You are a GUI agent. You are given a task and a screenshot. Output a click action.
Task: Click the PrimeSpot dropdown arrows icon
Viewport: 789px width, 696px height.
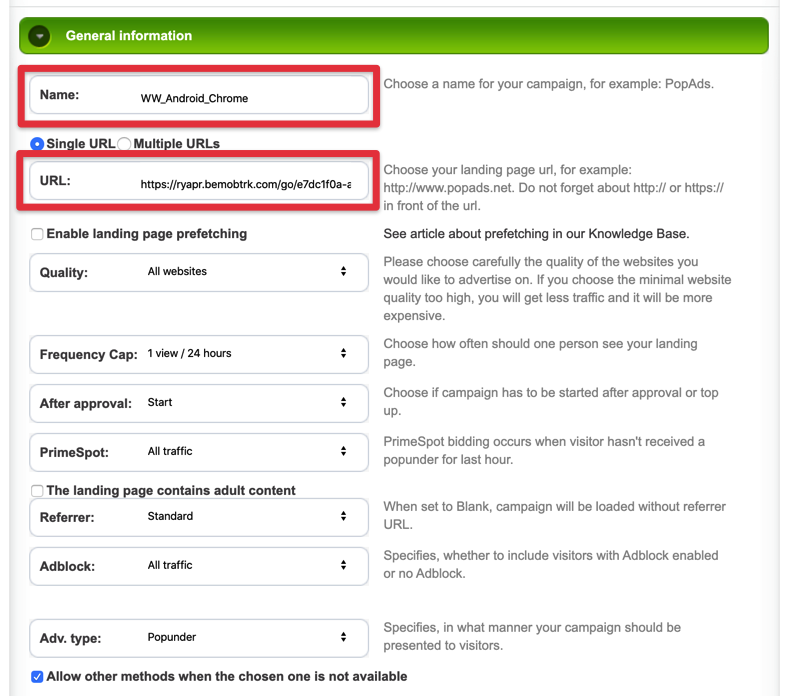point(343,451)
